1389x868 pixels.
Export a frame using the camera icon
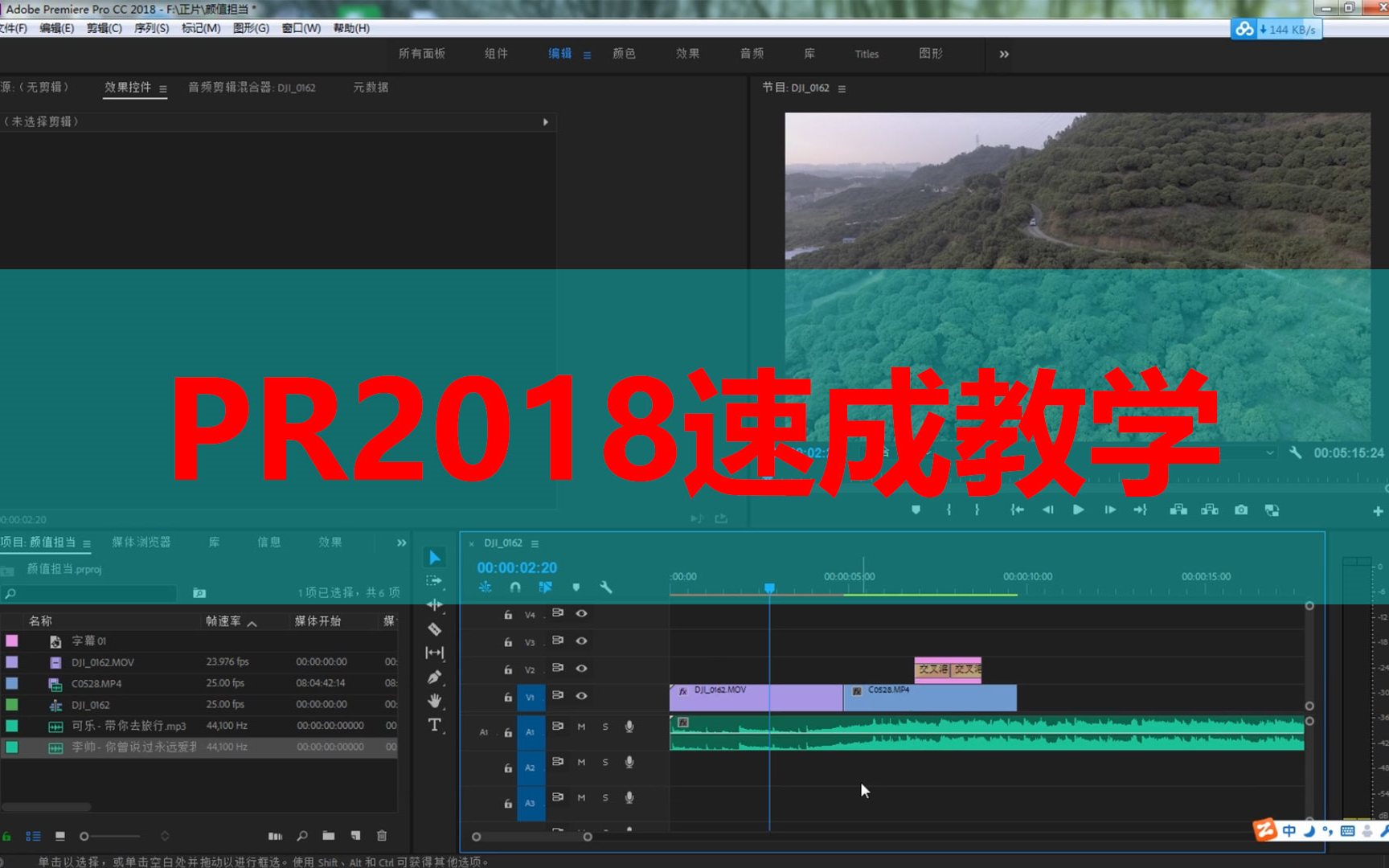1240,510
